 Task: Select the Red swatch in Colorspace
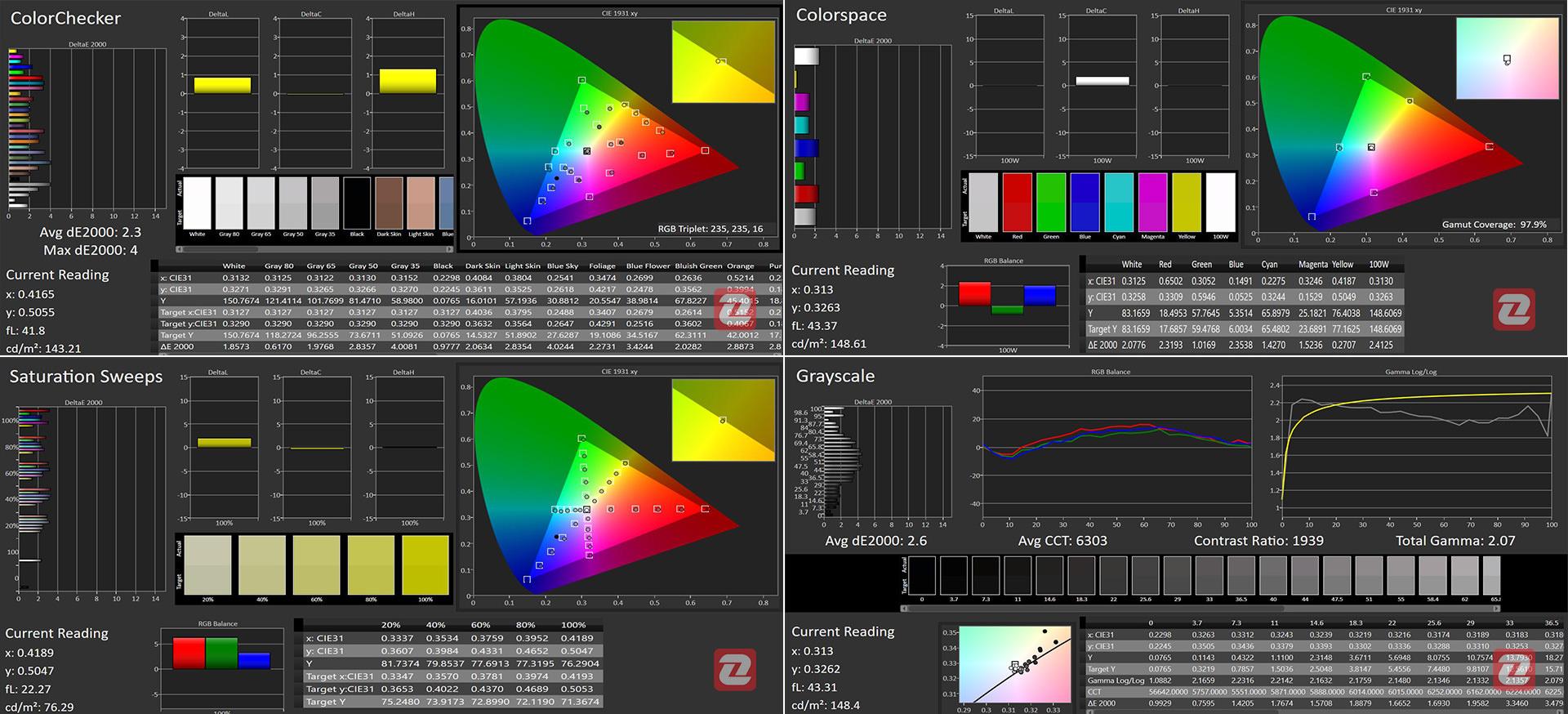[1017, 202]
